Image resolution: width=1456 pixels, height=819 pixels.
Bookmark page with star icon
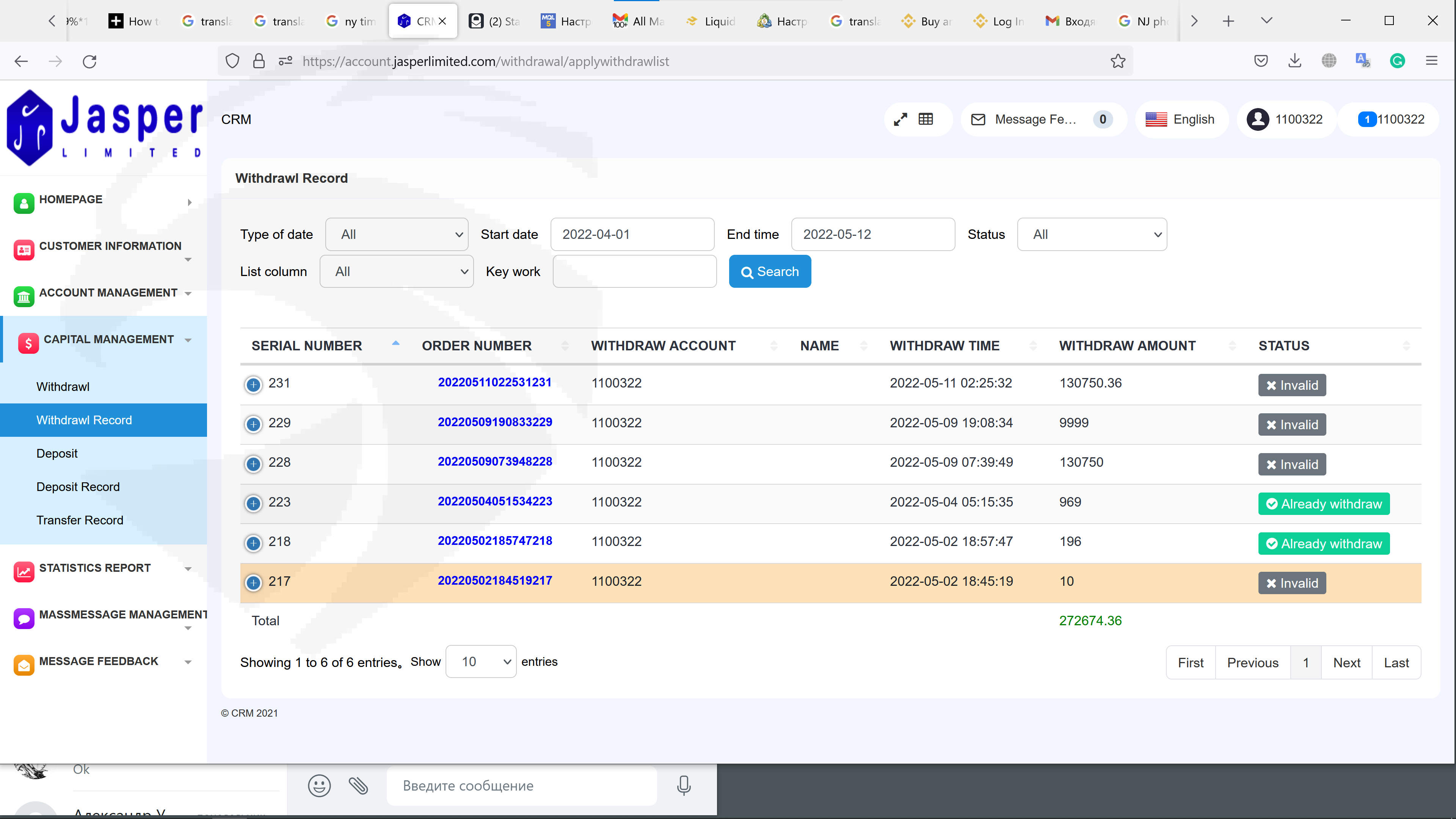(1117, 61)
